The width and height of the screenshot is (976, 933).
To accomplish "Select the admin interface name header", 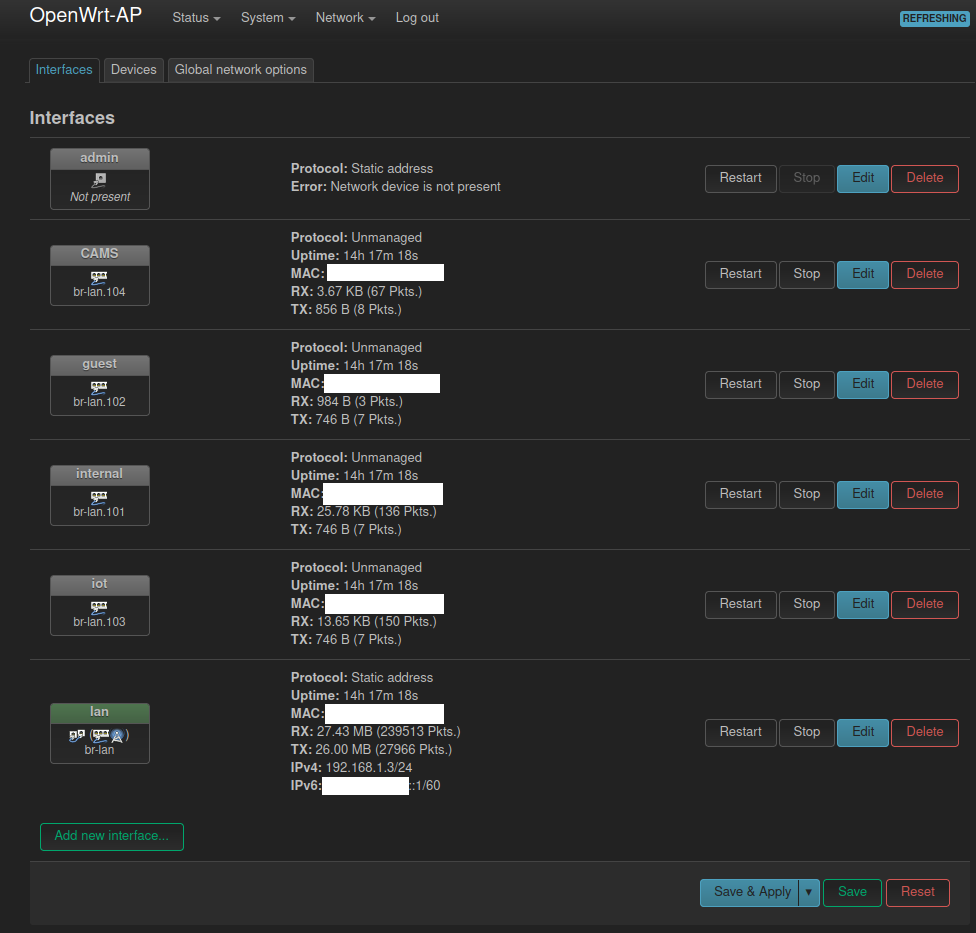I will point(100,159).
